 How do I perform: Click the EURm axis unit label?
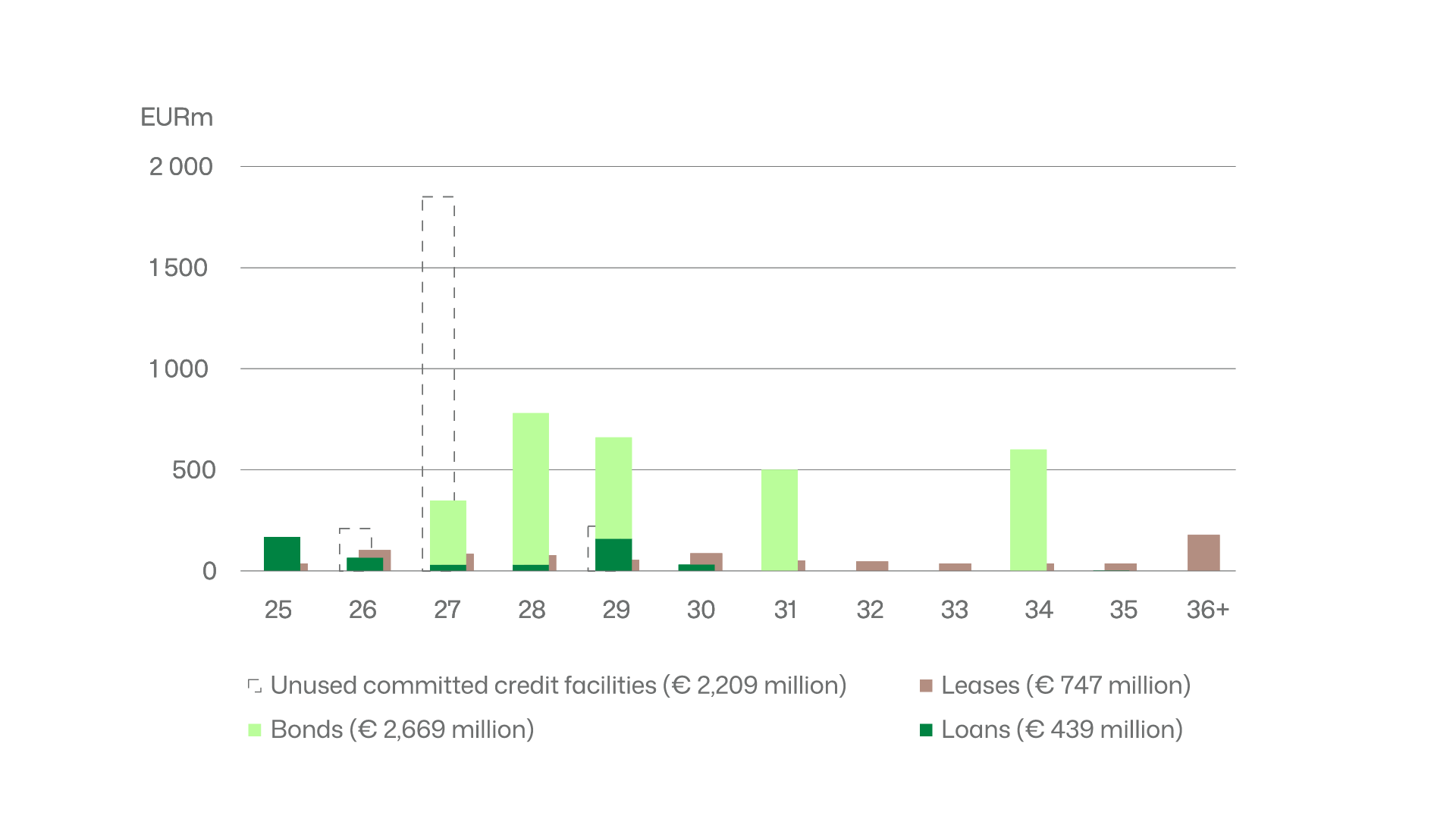177,118
